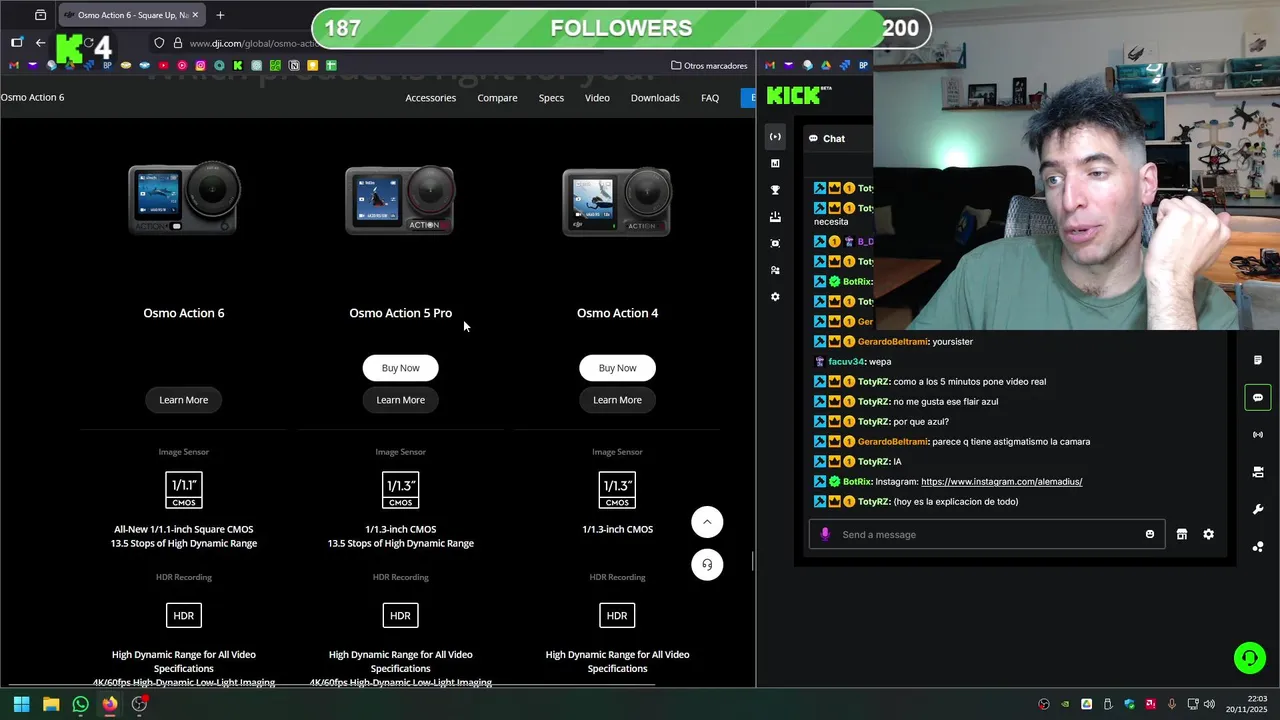Open FAQ in the top navigation

click(710, 98)
